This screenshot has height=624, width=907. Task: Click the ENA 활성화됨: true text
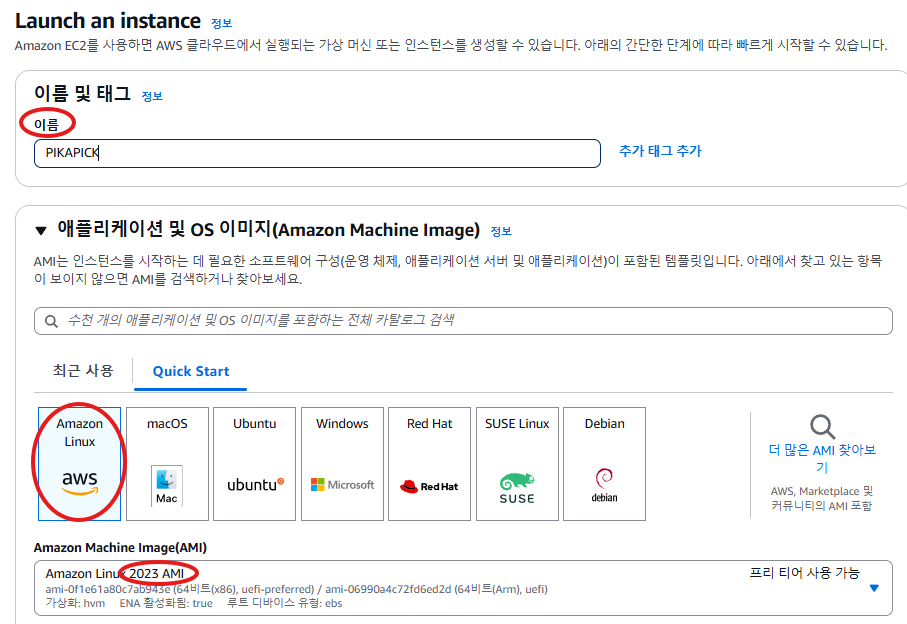[166, 603]
